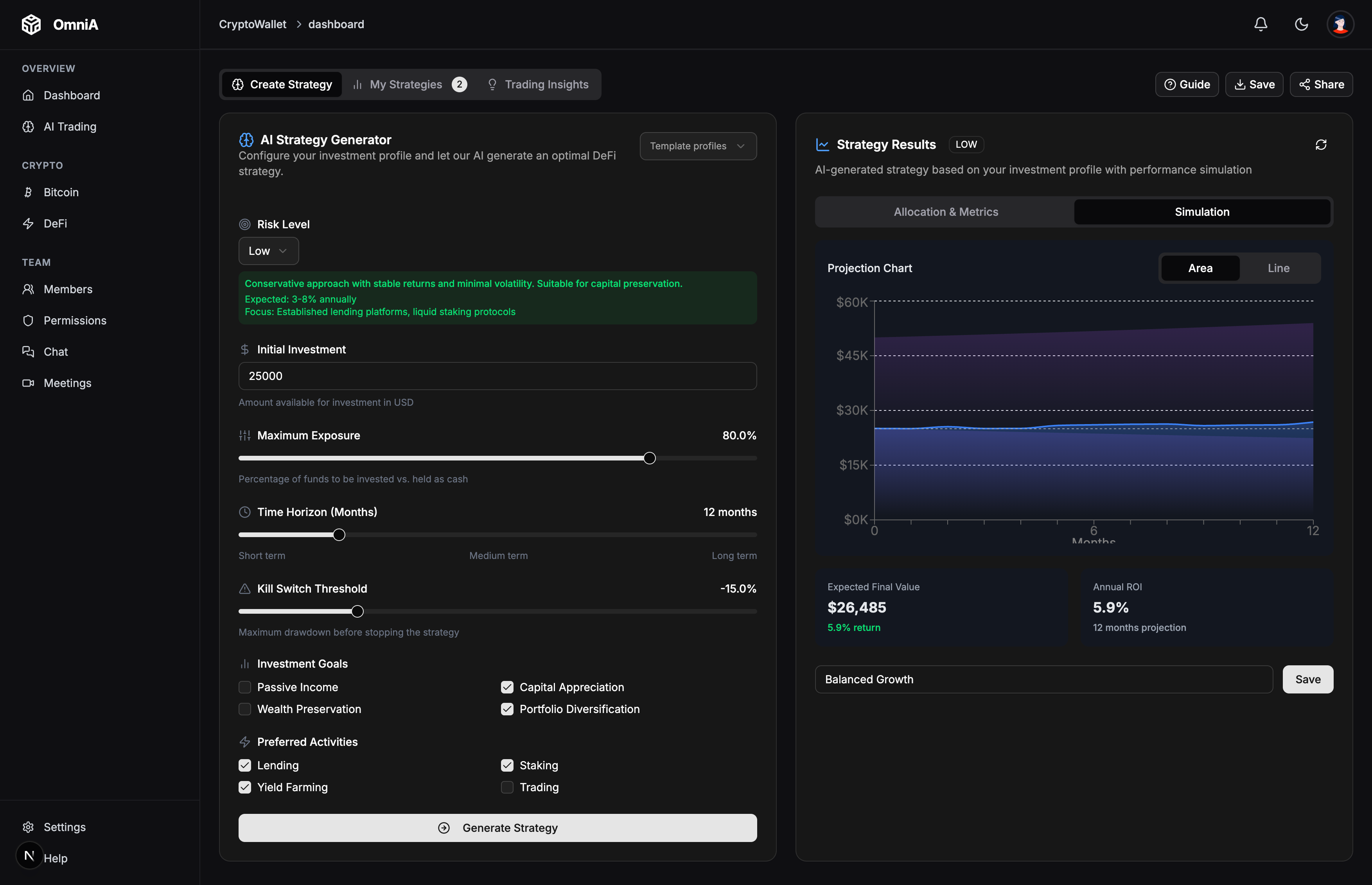Check the Wealth Preservation checkbox
This screenshot has height=885, width=1372.
[245, 709]
